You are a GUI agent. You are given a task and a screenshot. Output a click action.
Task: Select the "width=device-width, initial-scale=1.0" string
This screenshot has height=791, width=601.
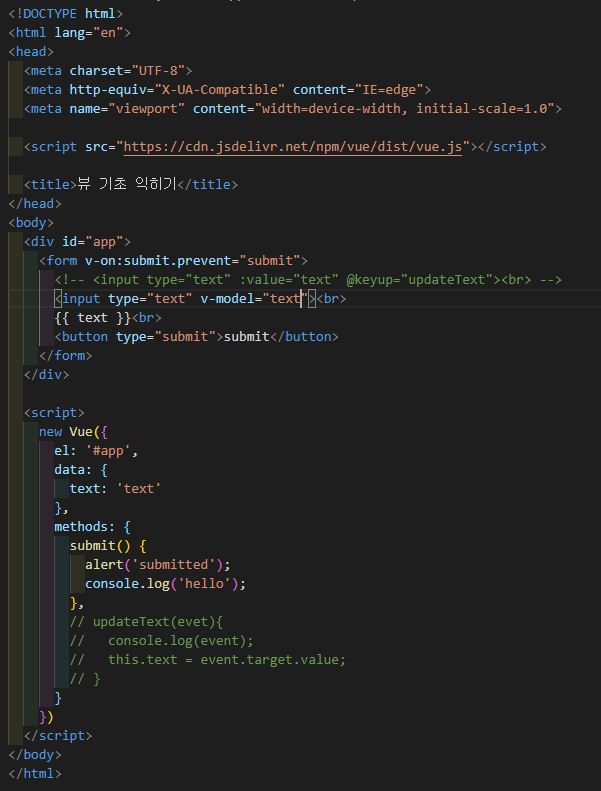404,109
